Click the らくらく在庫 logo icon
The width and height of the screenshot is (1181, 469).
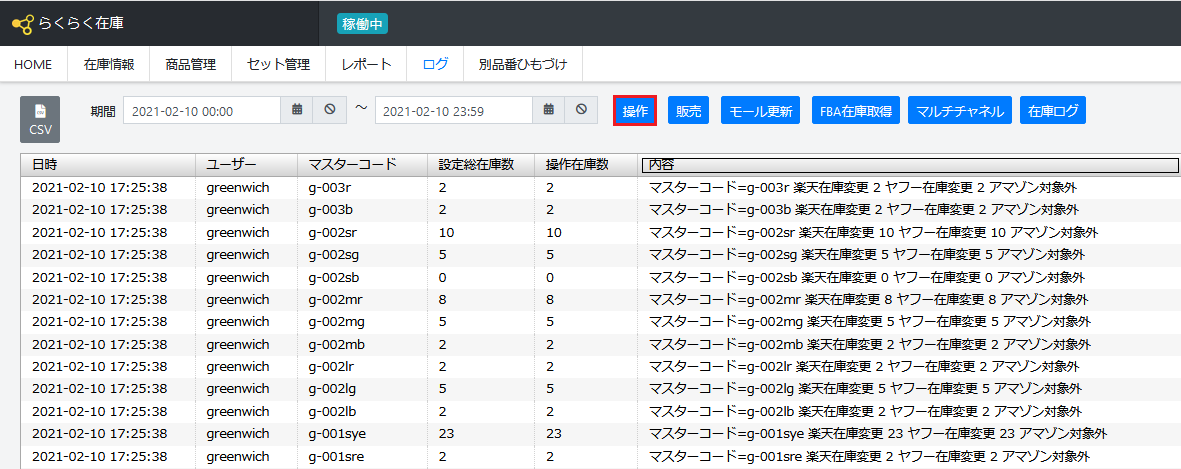pos(23,24)
